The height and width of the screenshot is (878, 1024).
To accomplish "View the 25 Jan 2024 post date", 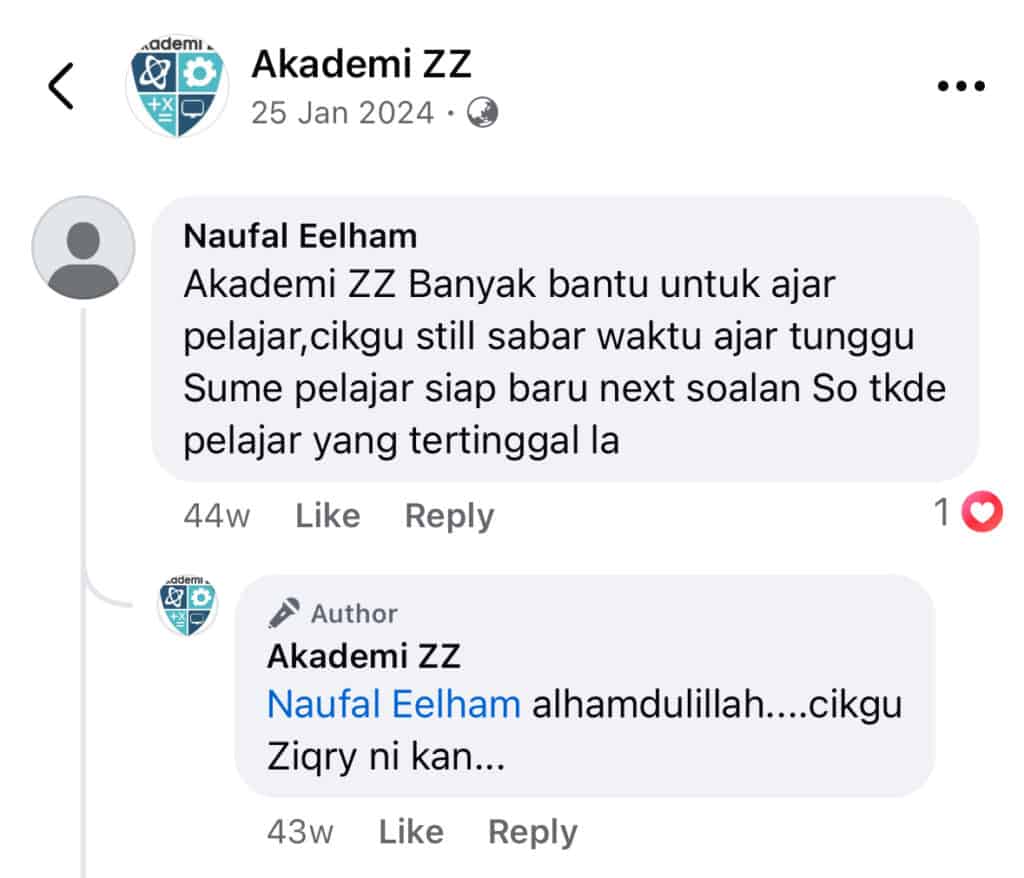I will (342, 113).
